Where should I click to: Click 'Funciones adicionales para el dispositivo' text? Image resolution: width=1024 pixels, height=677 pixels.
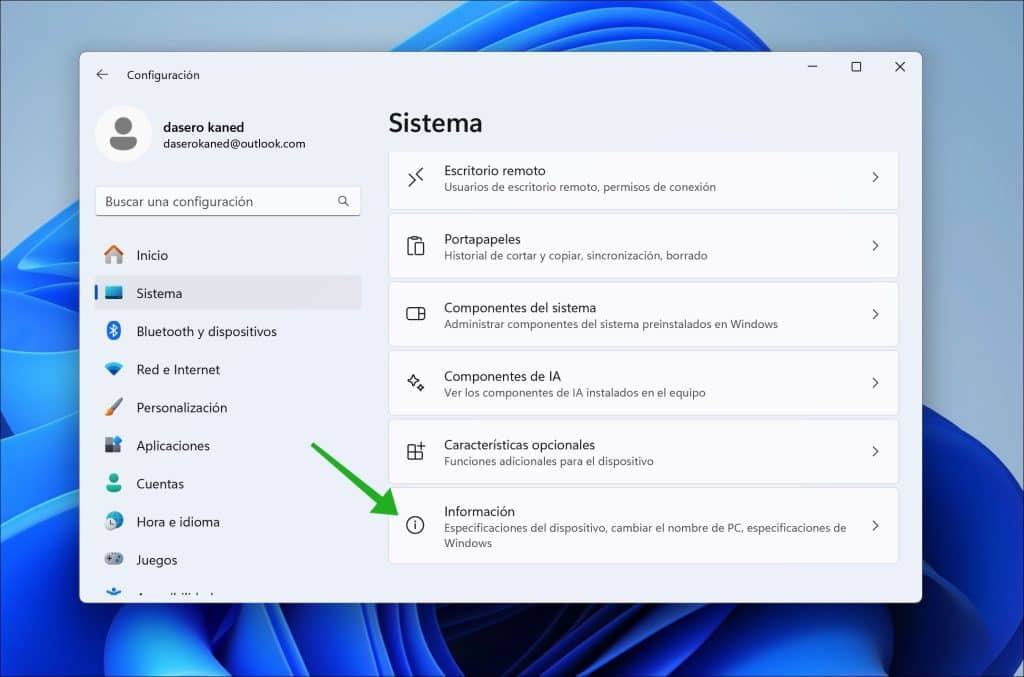(x=549, y=461)
